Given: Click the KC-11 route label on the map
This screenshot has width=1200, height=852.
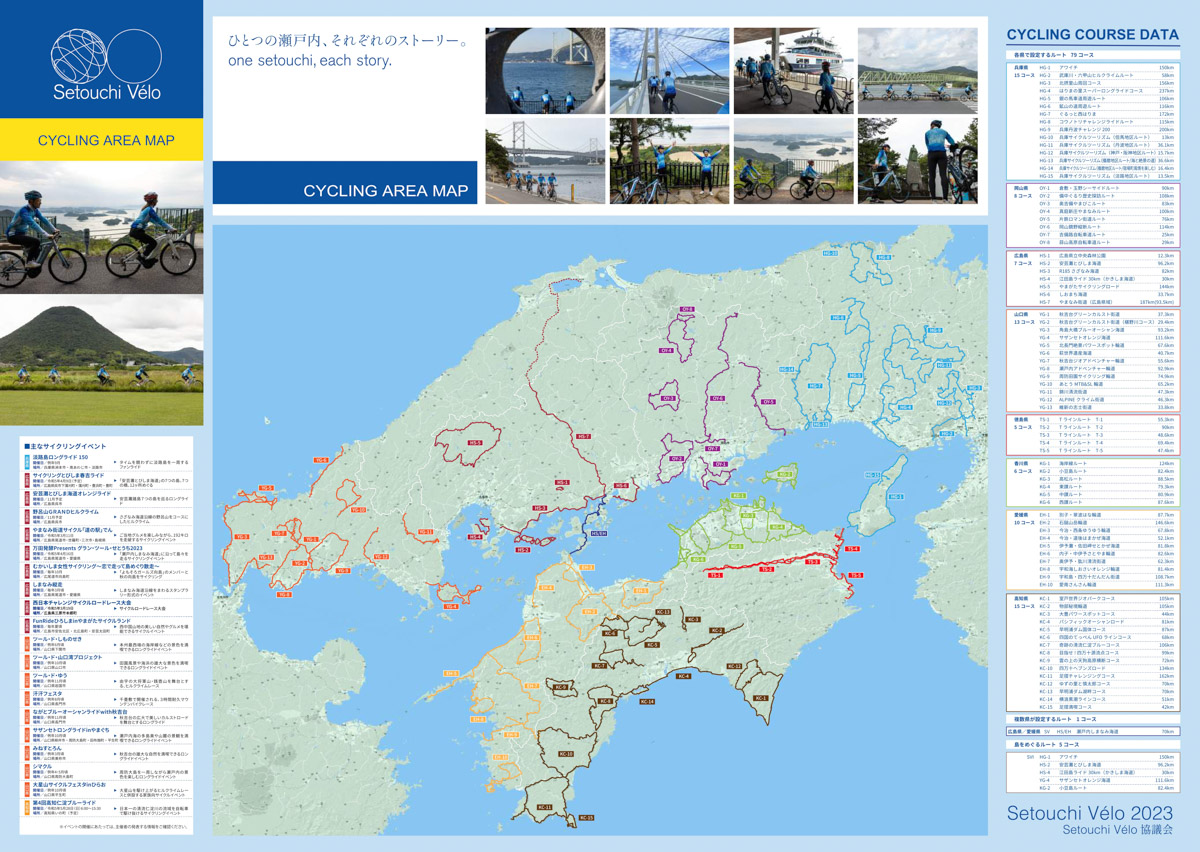Looking at the screenshot, I should click(x=545, y=806).
